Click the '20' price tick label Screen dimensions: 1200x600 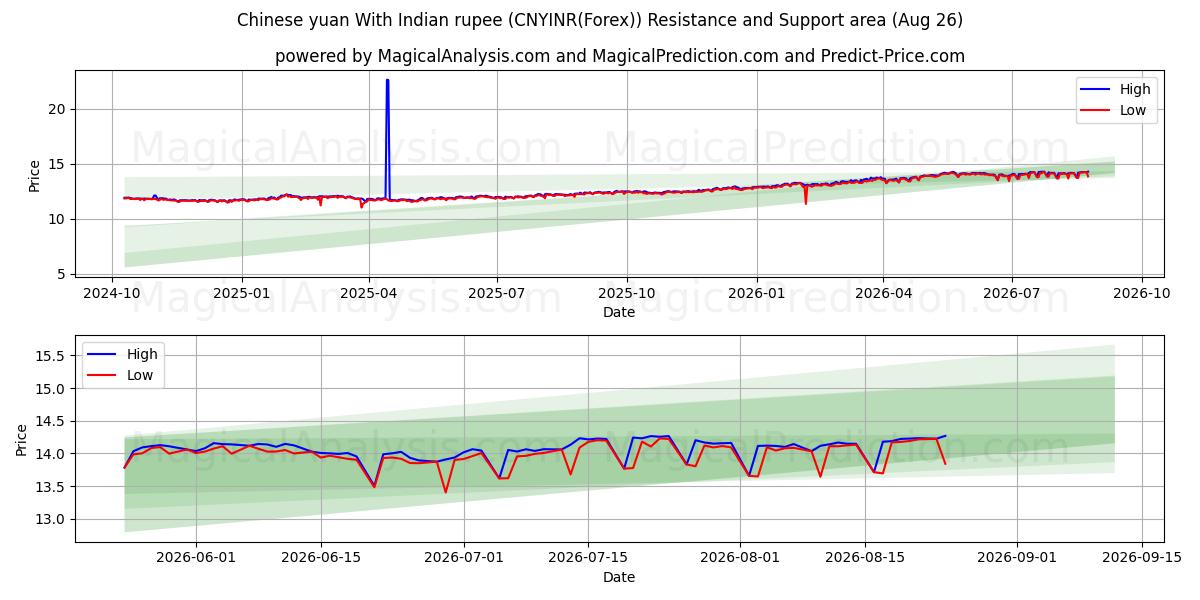[x=59, y=109]
